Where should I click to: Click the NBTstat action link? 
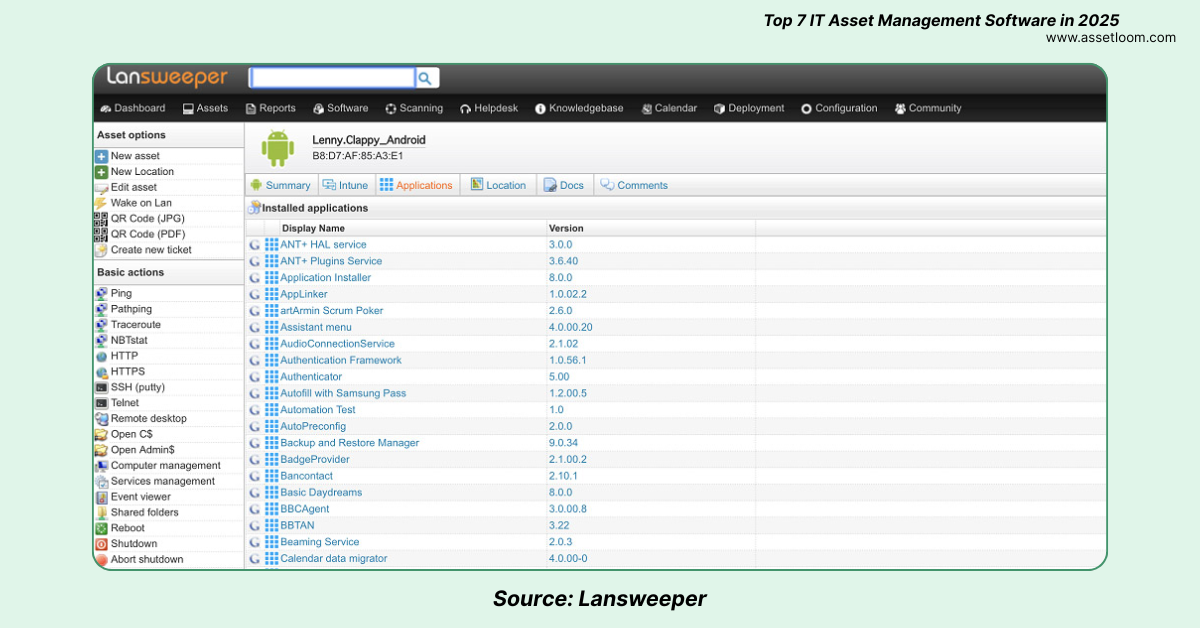tap(128, 341)
